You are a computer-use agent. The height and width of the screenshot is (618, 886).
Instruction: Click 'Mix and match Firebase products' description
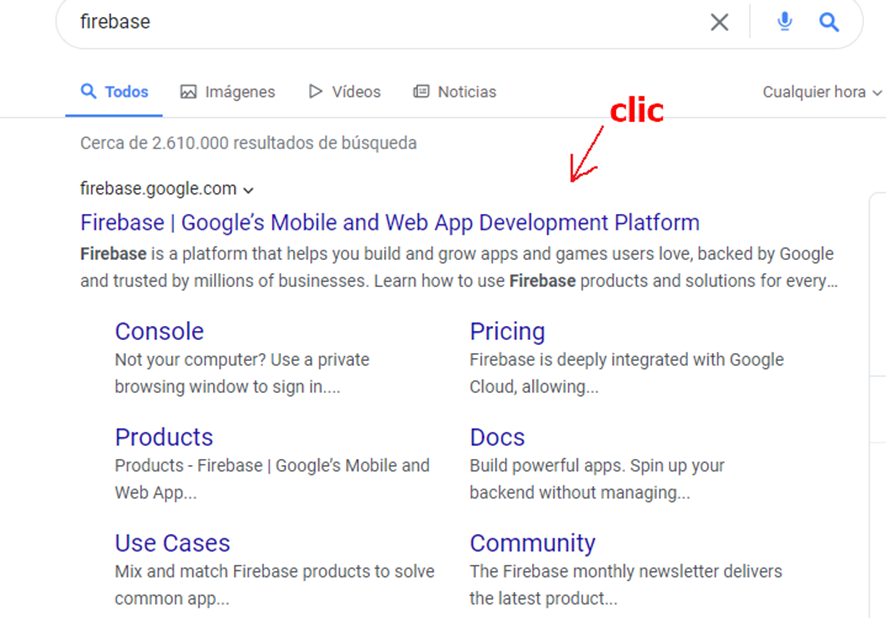click(x=275, y=585)
